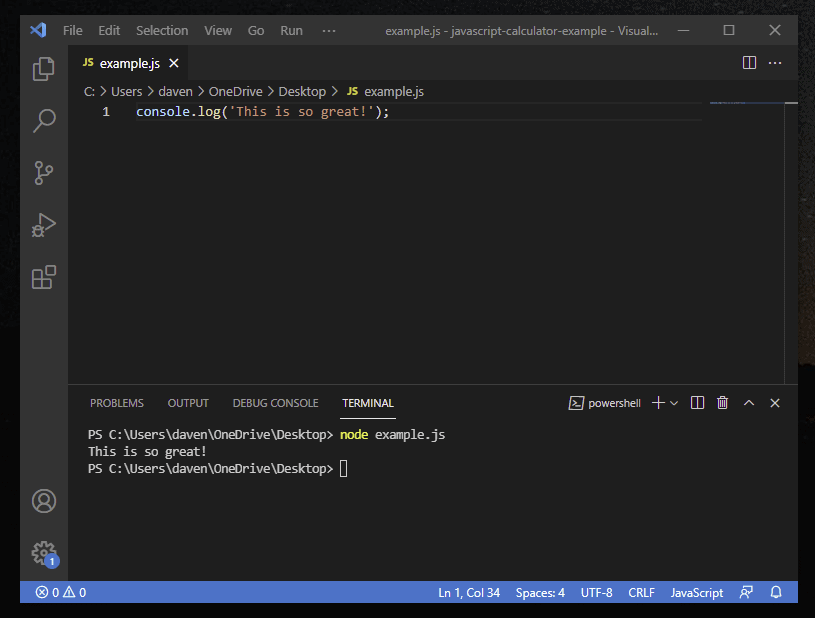Screen dimensions: 815x618
Task: Open the Extensions marketplace icon
Action: coord(43,277)
